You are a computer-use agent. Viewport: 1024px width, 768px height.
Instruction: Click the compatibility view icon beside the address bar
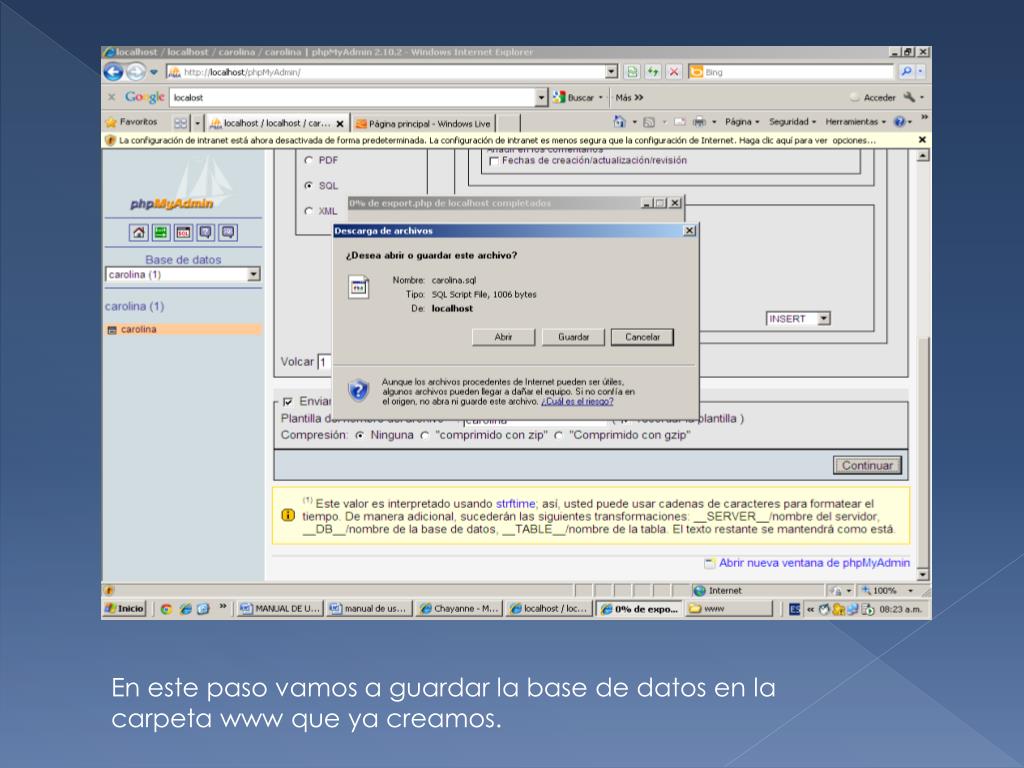[632, 72]
